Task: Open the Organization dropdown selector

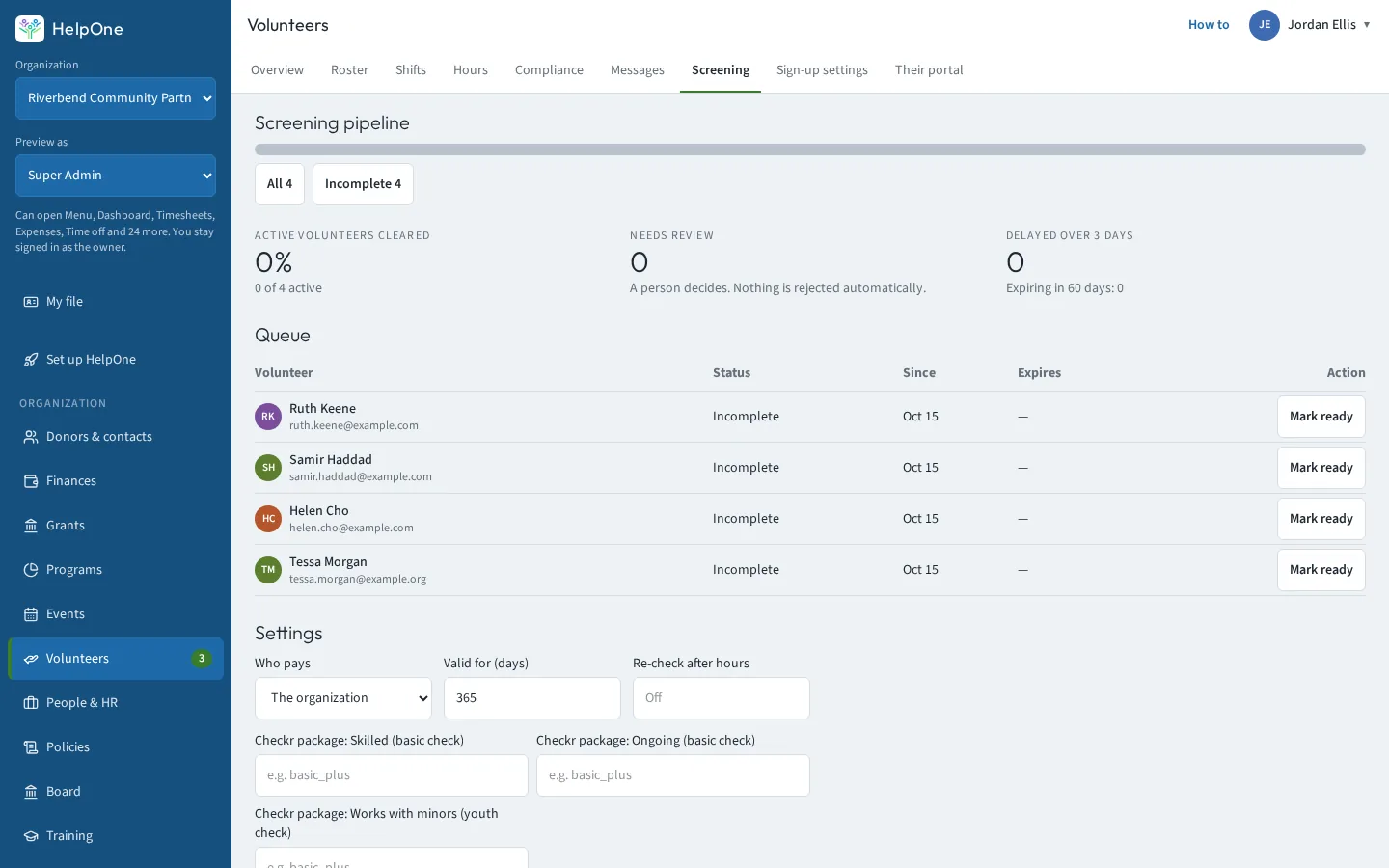Action: click(x=116, y=98)
